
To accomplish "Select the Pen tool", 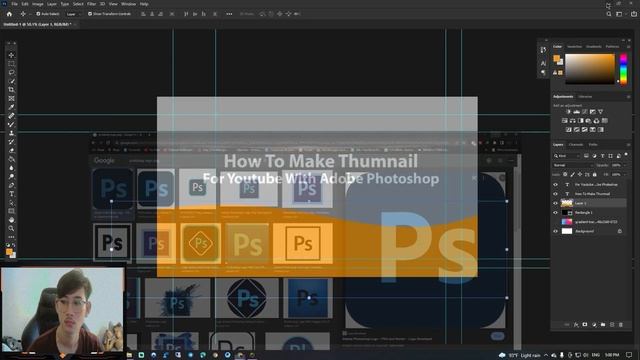I will pos(11,185).
